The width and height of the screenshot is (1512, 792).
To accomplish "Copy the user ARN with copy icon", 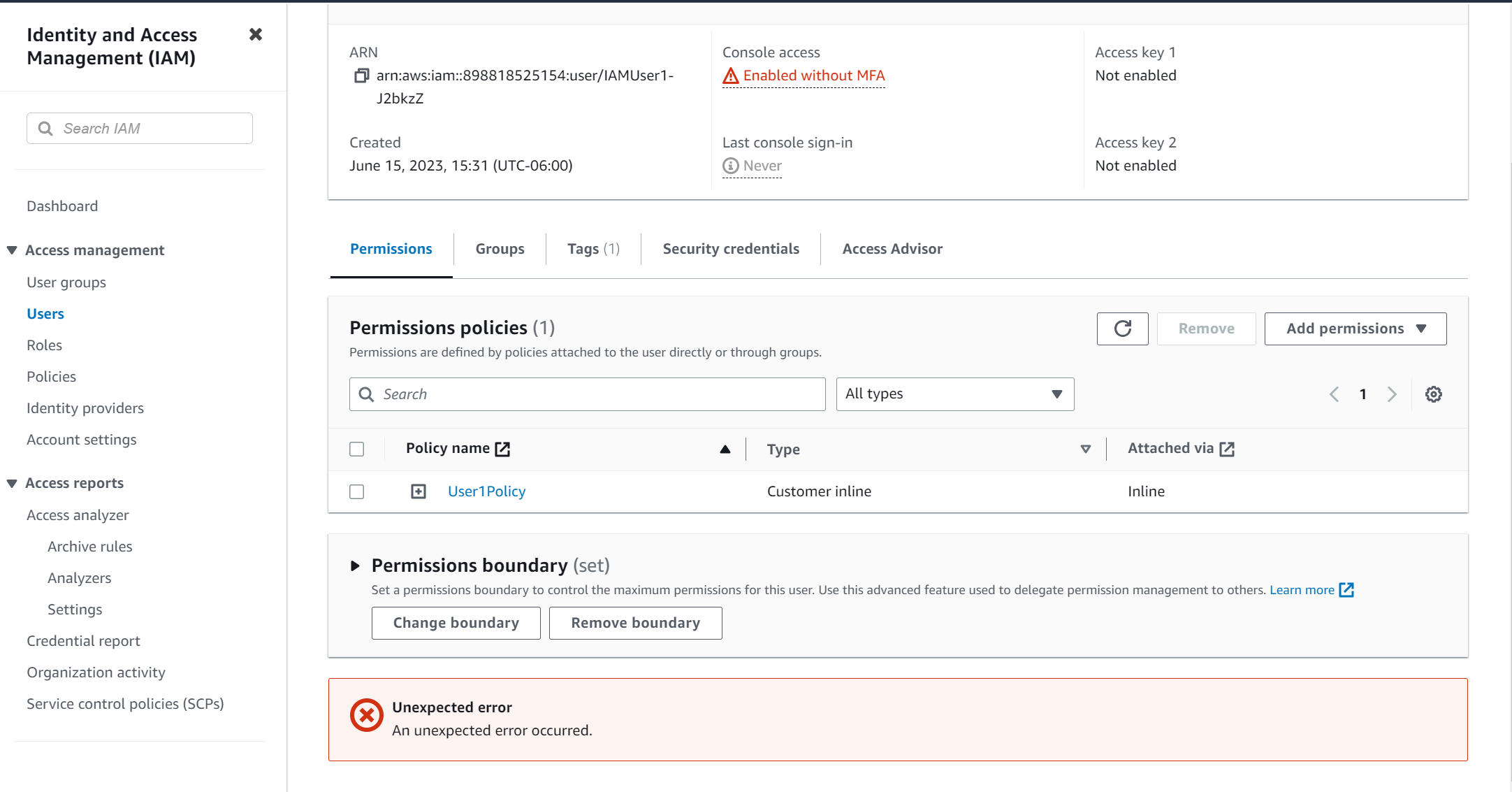I will (361, 75).
